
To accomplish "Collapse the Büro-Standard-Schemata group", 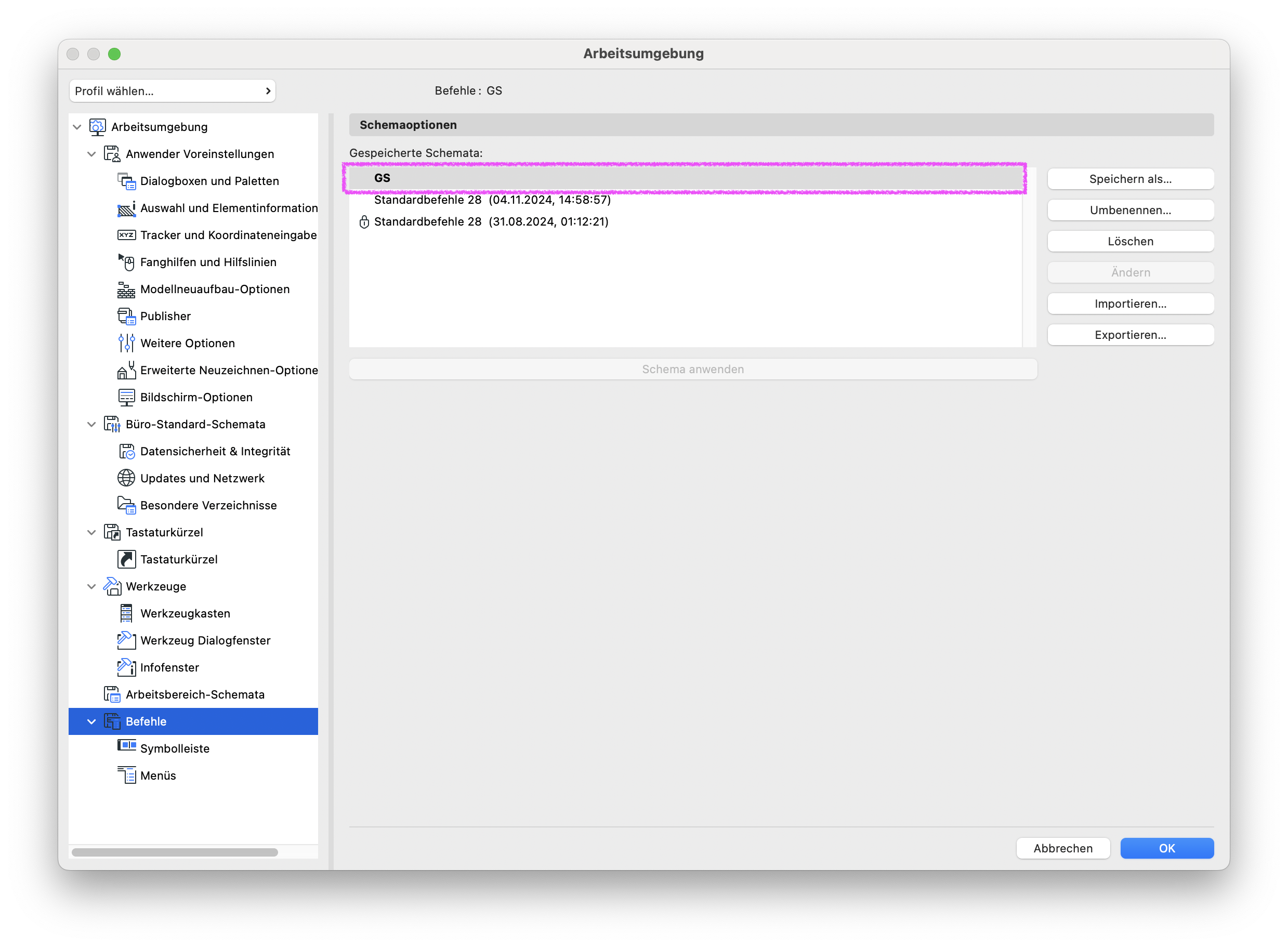I will (91, 424).
